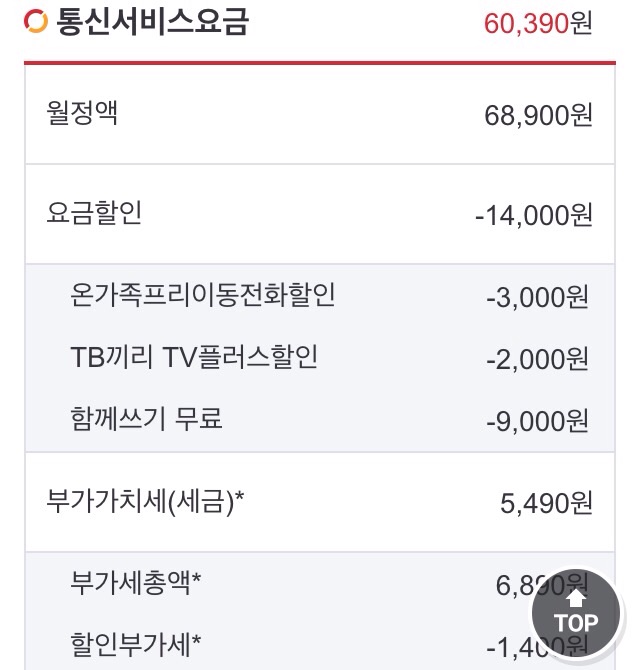This screenshot has width=640, height=670.
Task: Open the 온가족프리이동전화할인 discount item
Action: [x=203, y=295]
